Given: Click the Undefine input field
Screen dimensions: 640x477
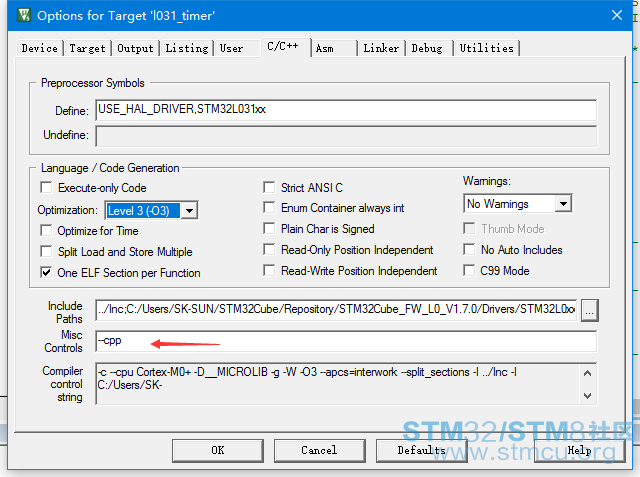Looking at the screenshot, I should point(346,136).
